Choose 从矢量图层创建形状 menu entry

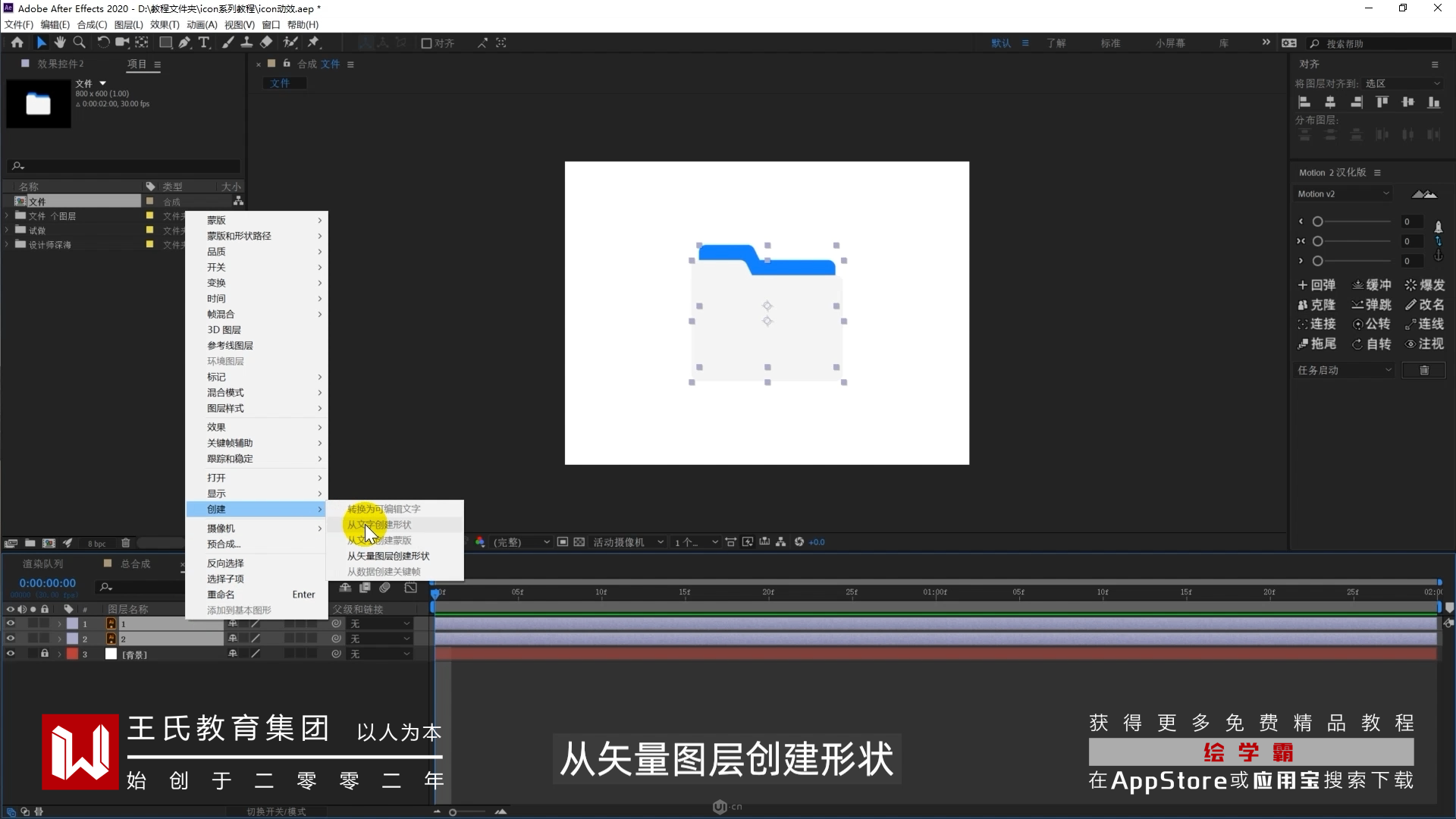[x=388, y=556]
